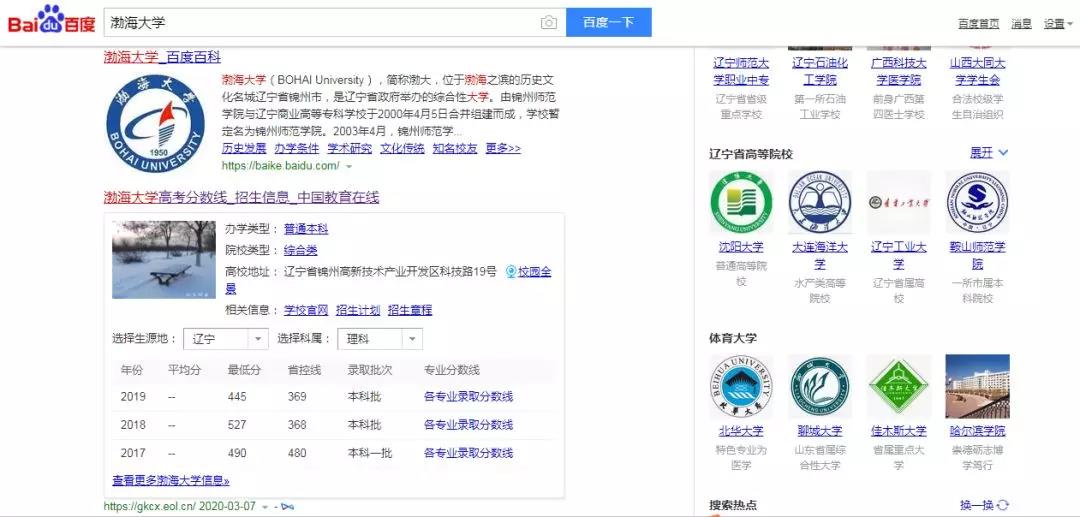This screenshot has width=1080, height=517.
Task: Click 2018 minimum score 527 cell
Action: 237,425
